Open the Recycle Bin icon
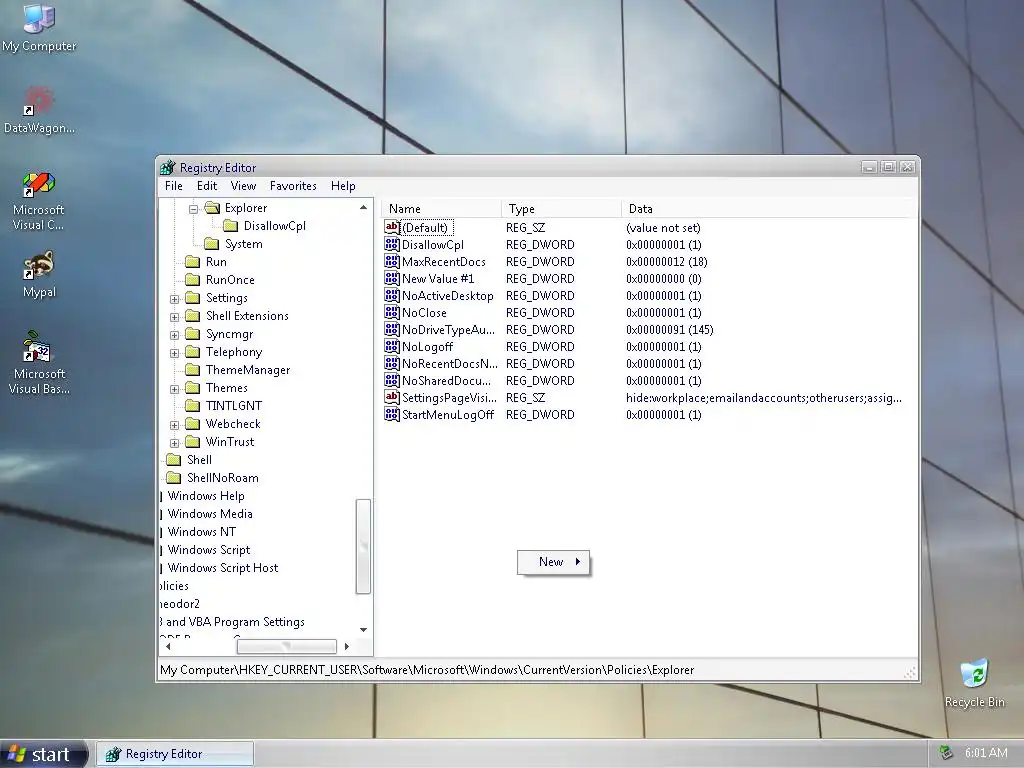Image resolution: width=1024 pixels, height=768 pixels. (x=974, y=683)
